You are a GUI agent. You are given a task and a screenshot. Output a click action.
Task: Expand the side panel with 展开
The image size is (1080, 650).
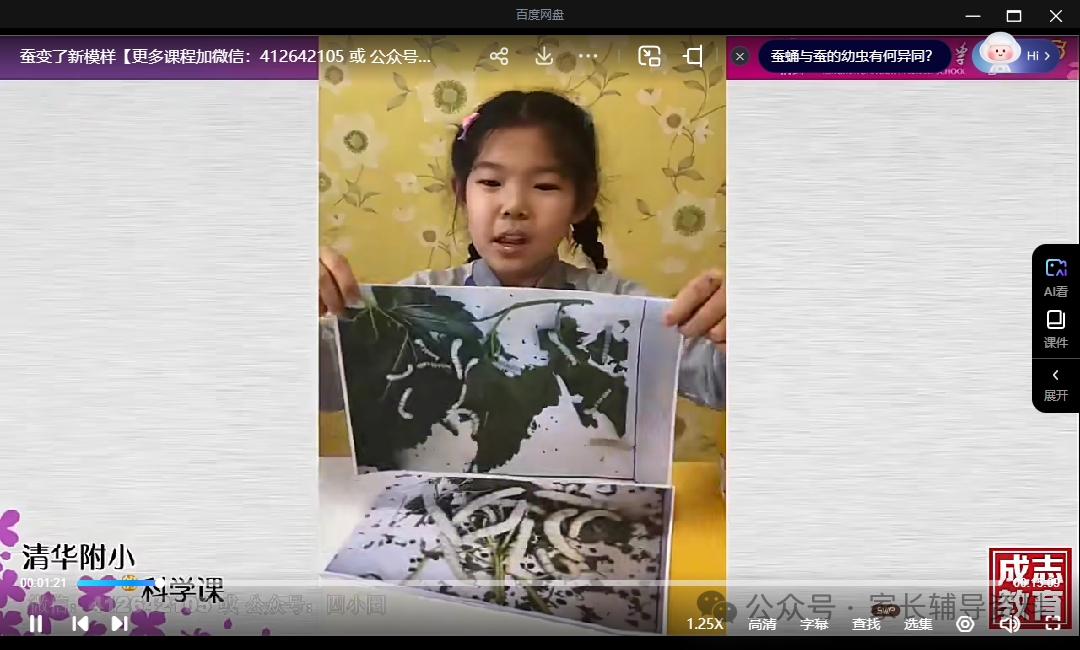click(1055, 384)
